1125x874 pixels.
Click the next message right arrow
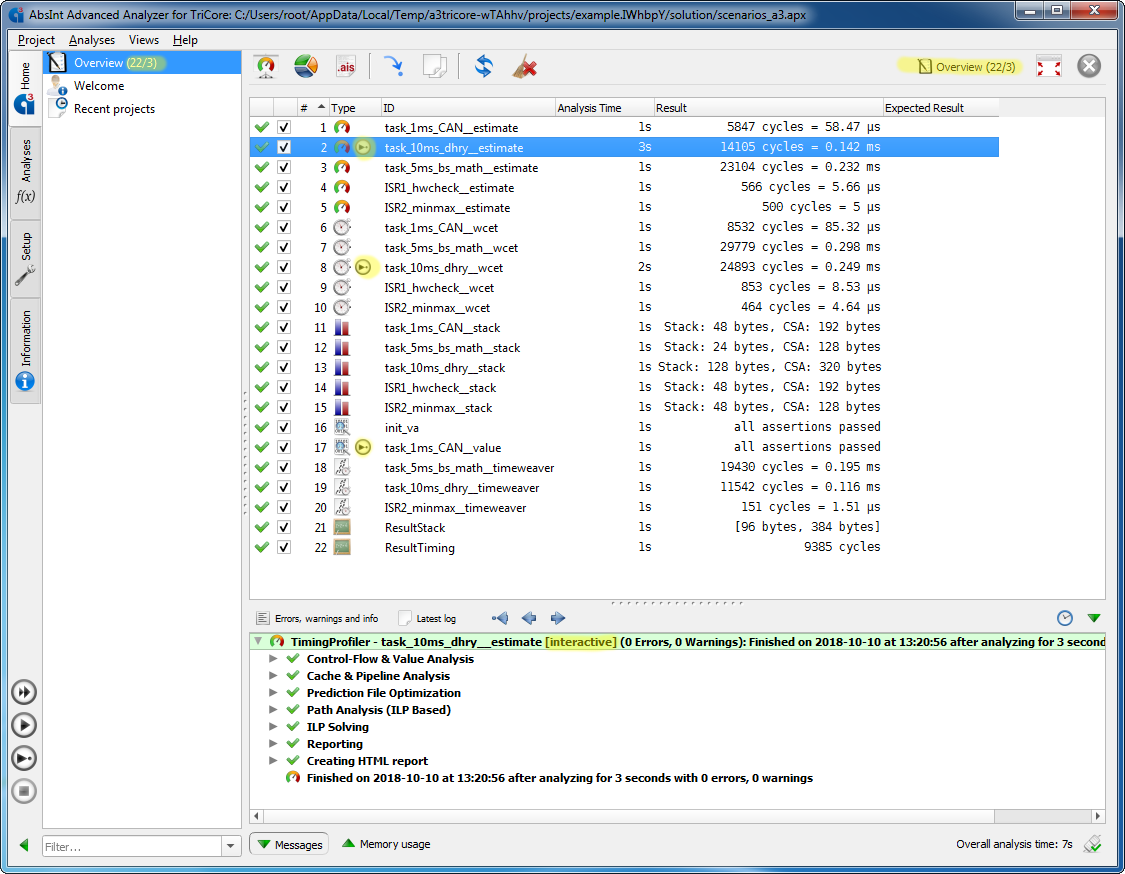tap(557, 618)
